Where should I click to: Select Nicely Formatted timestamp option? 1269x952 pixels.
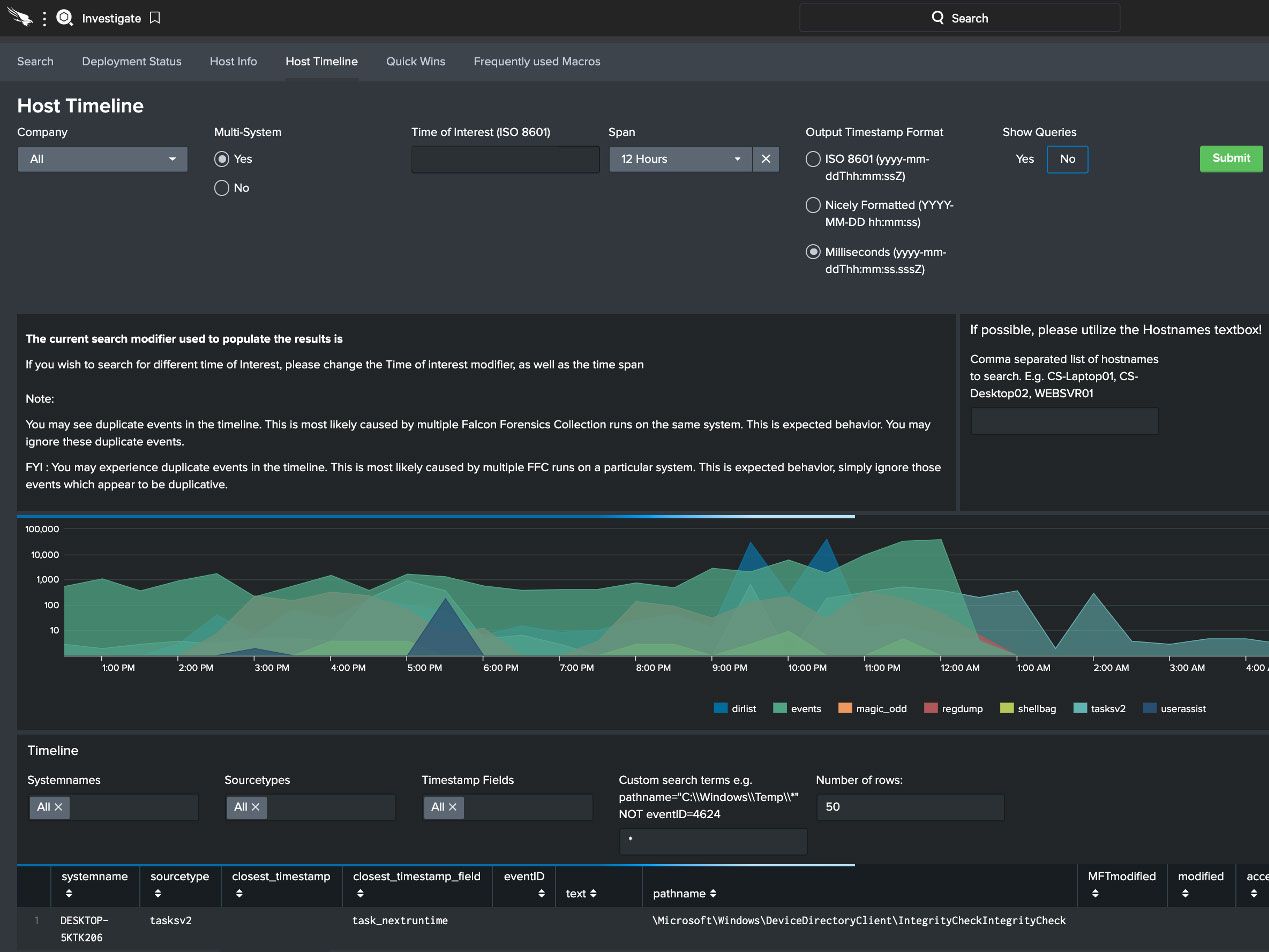click(814, 205)
